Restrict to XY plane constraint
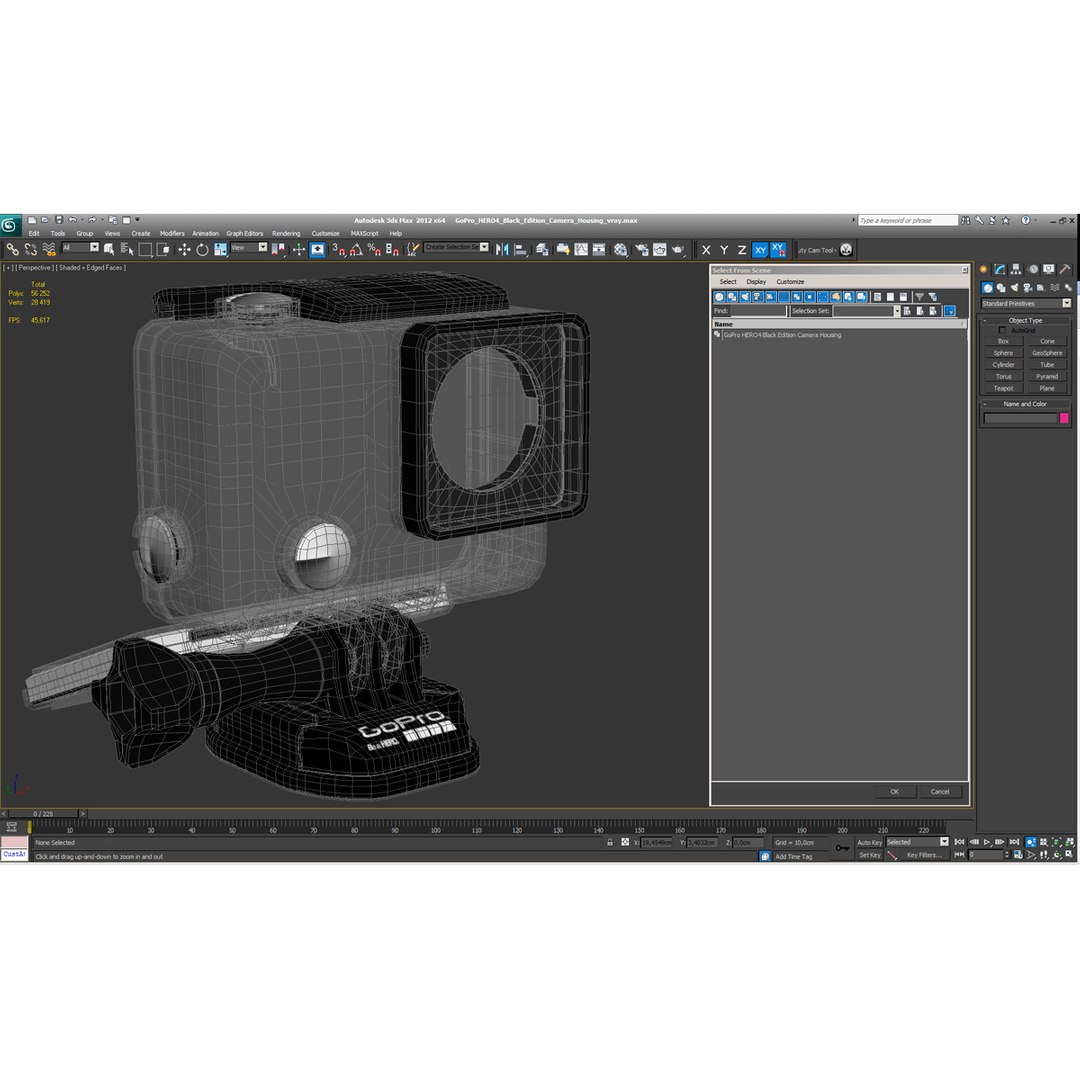Screen dimensions: 1080x1080 tap(760, 250)
